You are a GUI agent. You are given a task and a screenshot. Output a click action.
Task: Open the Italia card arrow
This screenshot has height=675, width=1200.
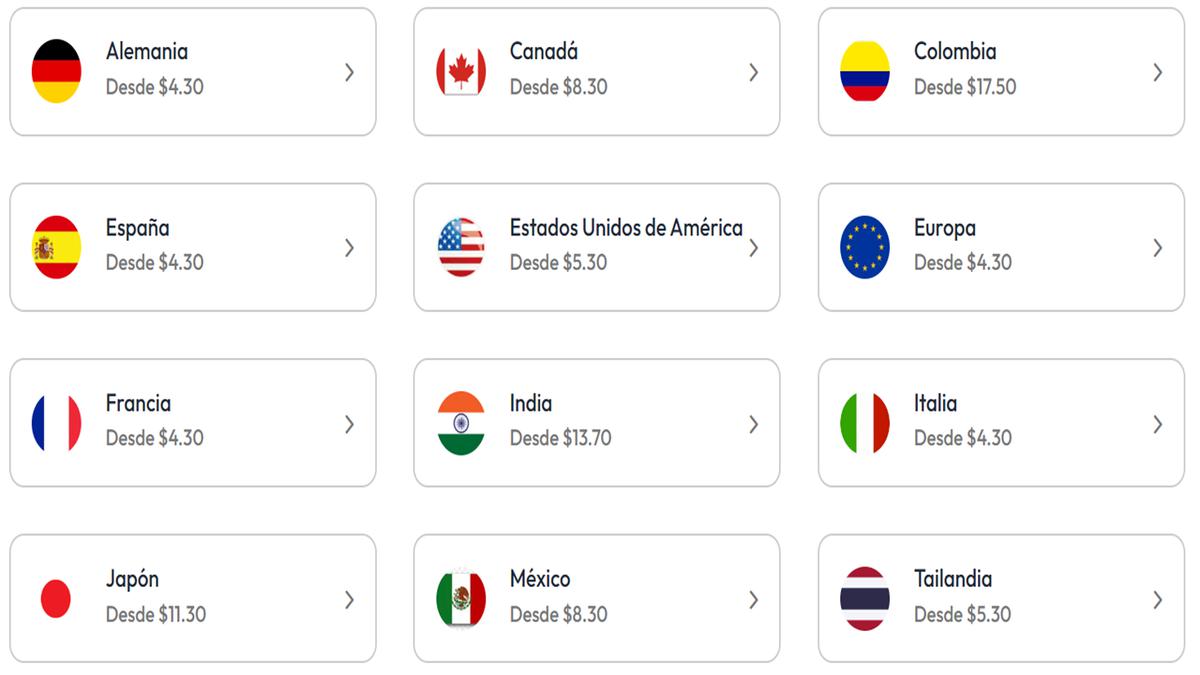tap(1157, 424)
